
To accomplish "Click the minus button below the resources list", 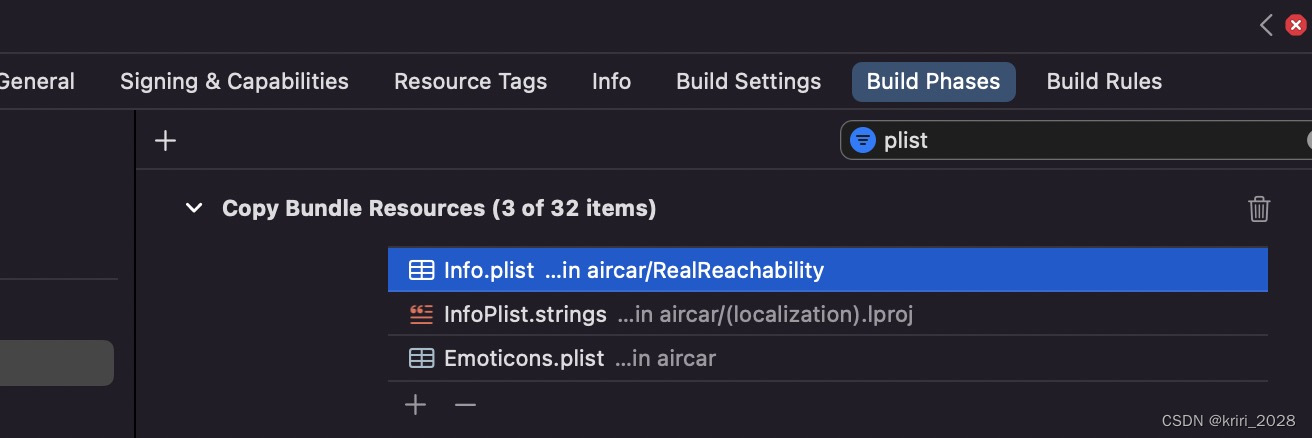I will (465, 405).
